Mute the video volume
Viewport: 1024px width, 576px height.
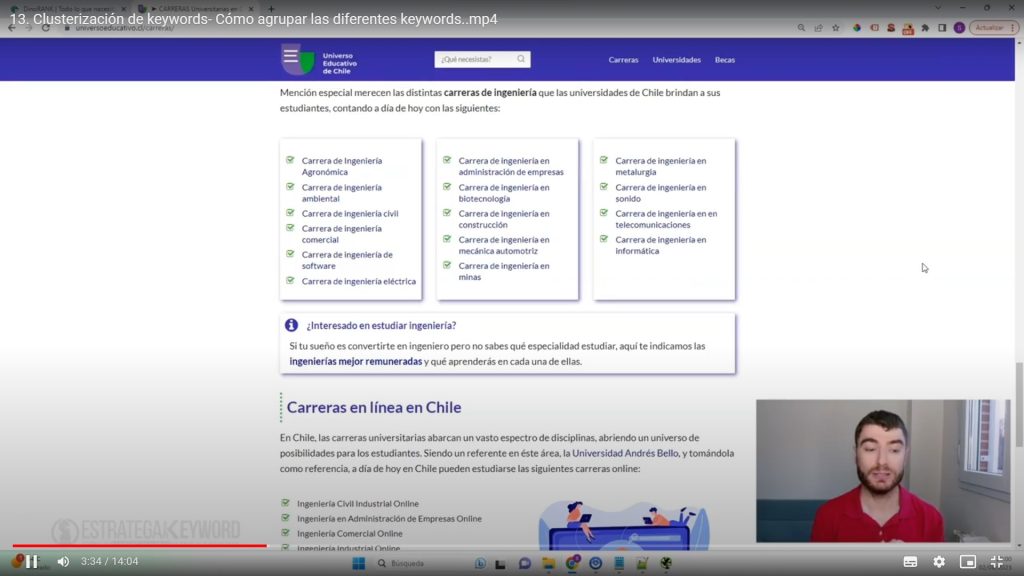click(x=63, y=562)
